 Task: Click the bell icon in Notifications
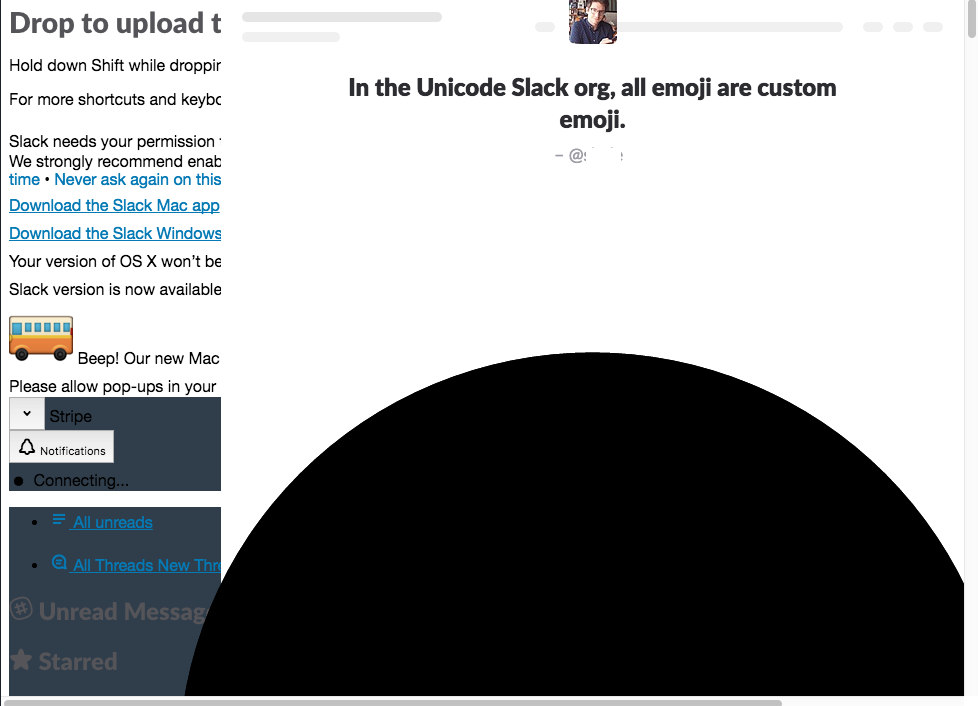[x=27, y=447]
